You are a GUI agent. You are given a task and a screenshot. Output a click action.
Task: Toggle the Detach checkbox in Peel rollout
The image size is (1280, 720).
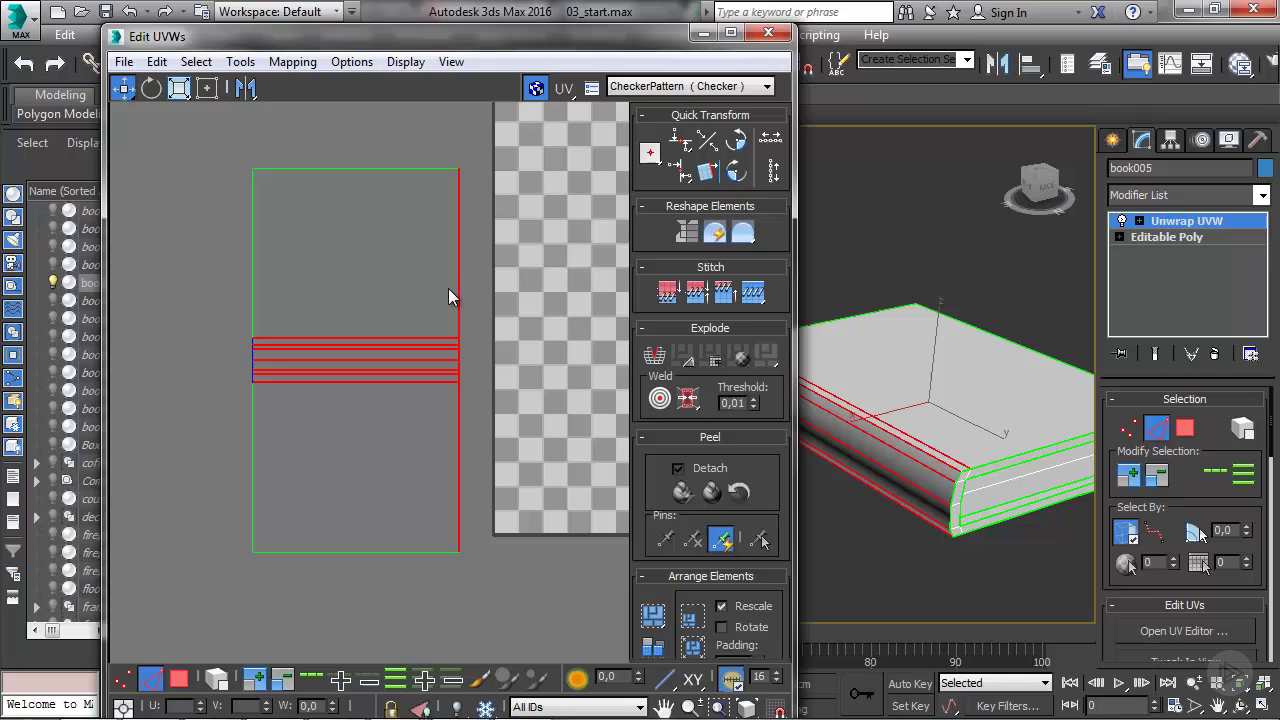(678, 468)
